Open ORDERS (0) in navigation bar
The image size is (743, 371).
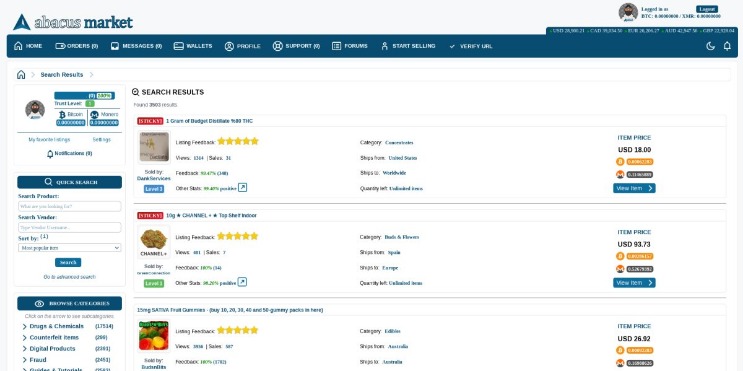click(77, 46)
